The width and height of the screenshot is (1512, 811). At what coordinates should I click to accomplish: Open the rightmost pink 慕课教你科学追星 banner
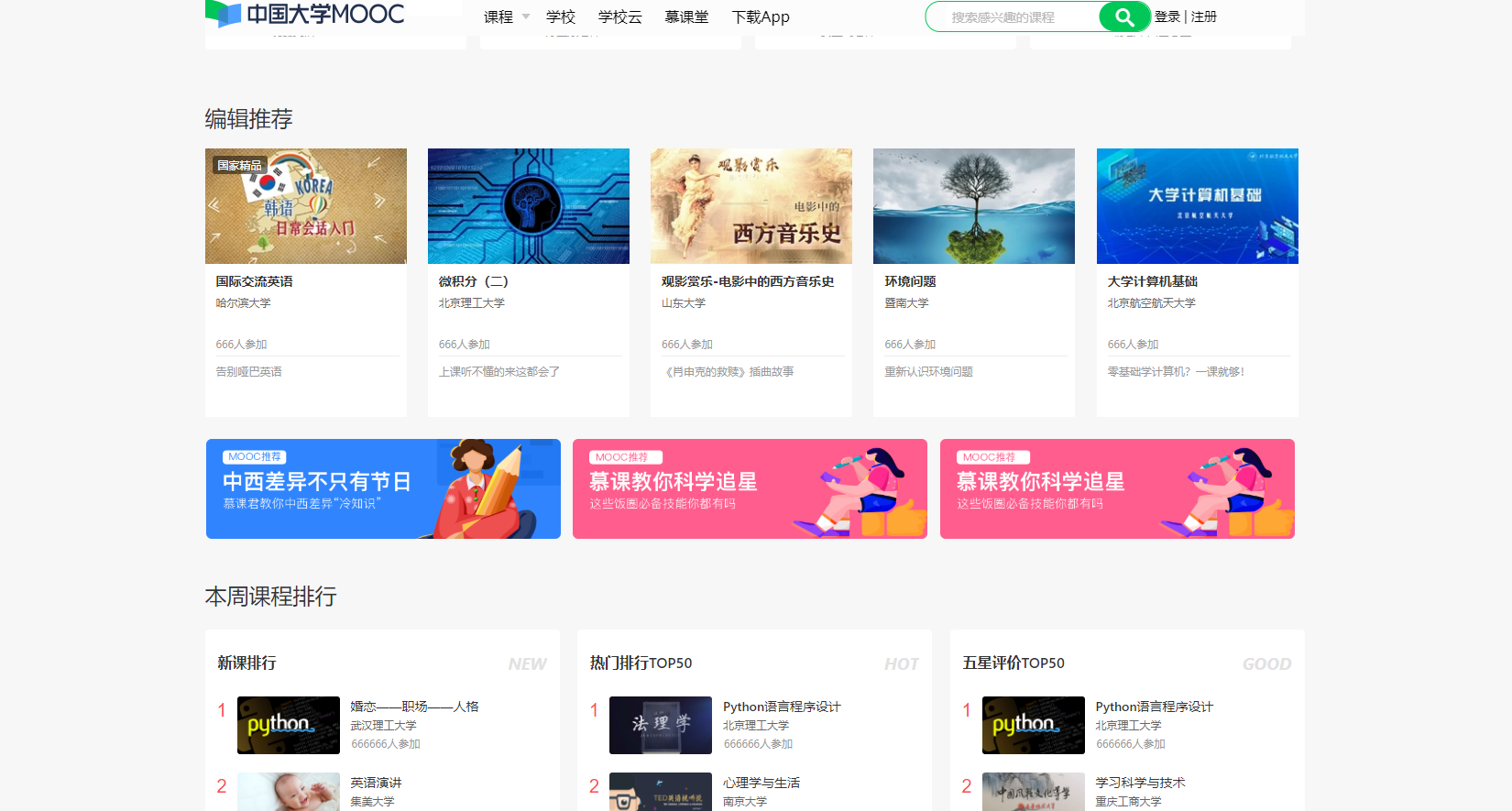pyautogui.click(x=1117, y=488)
